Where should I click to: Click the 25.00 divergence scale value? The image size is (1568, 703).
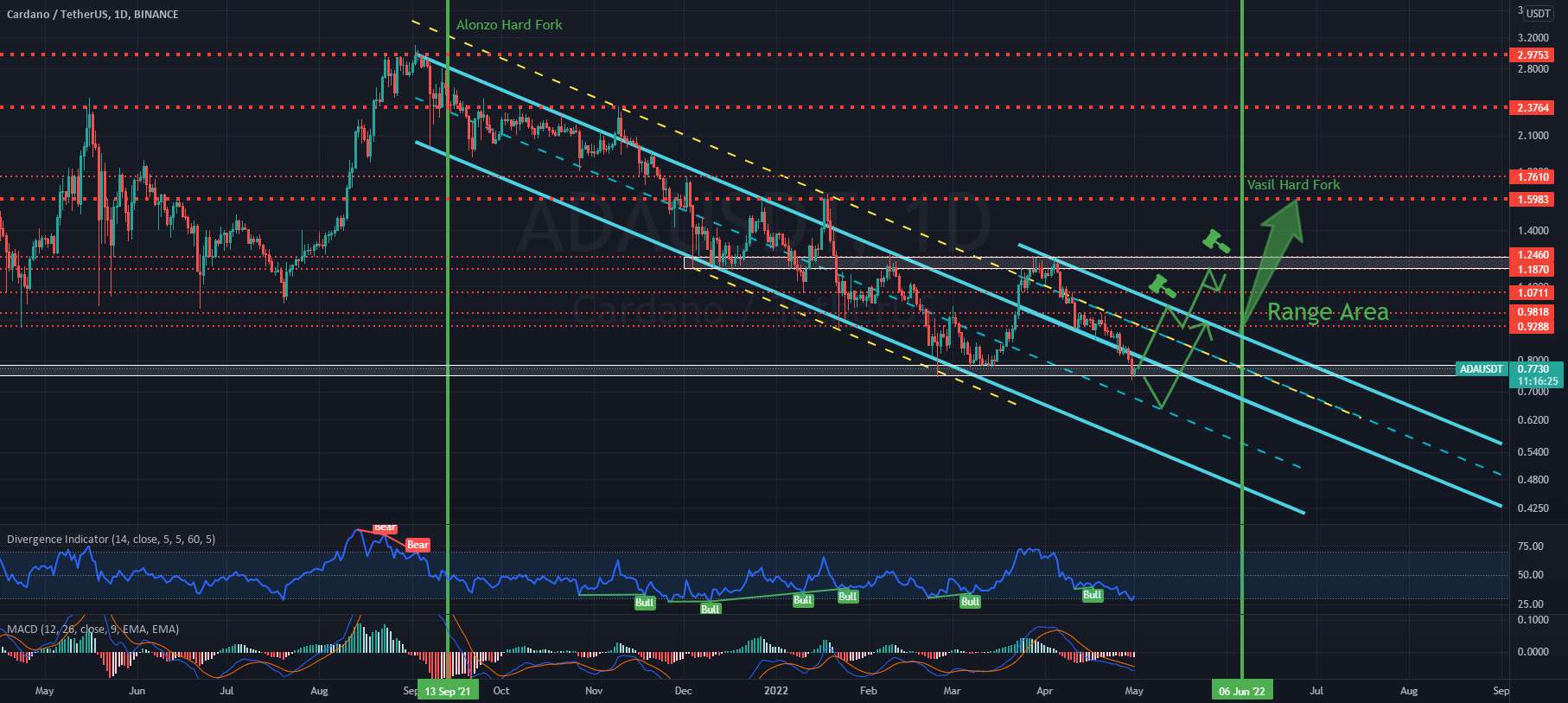point(1530,604)
